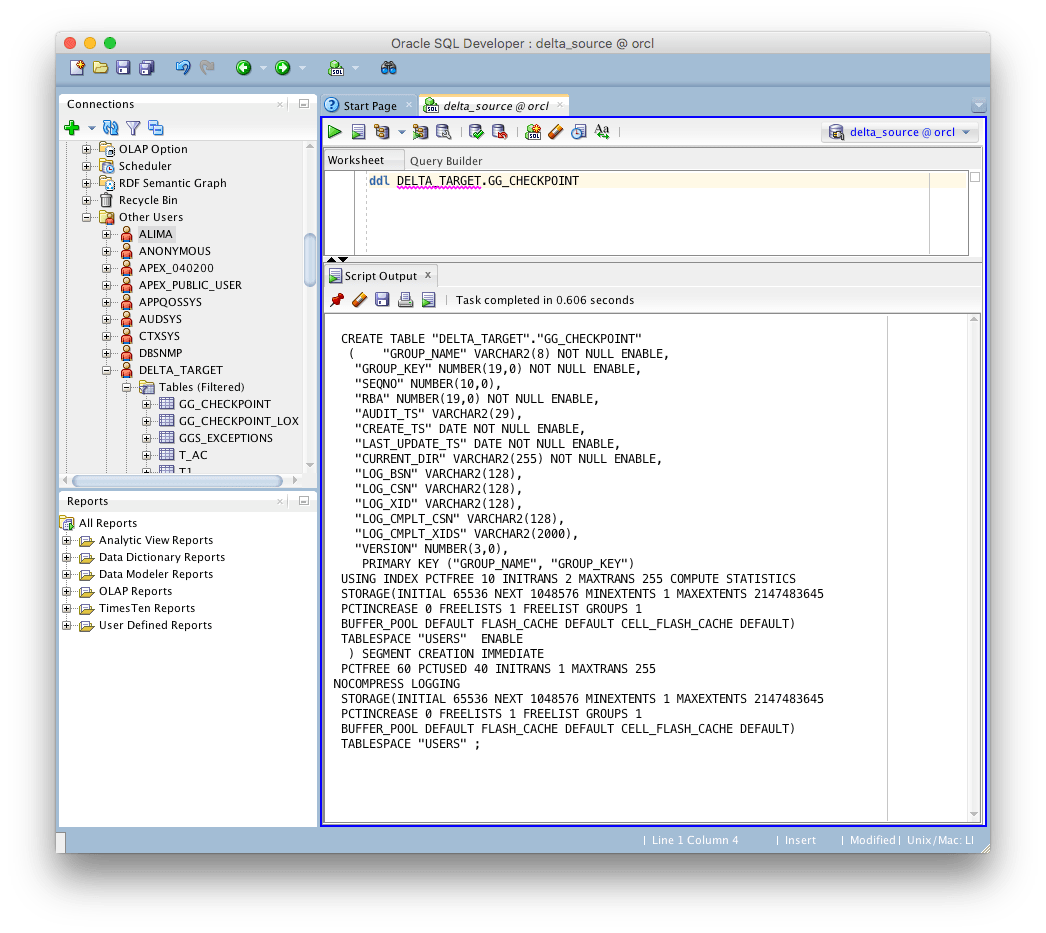Collapse the DELTA_TARGET node
This screenshot has width=1046, height=933.
click(x=107, y=370)
